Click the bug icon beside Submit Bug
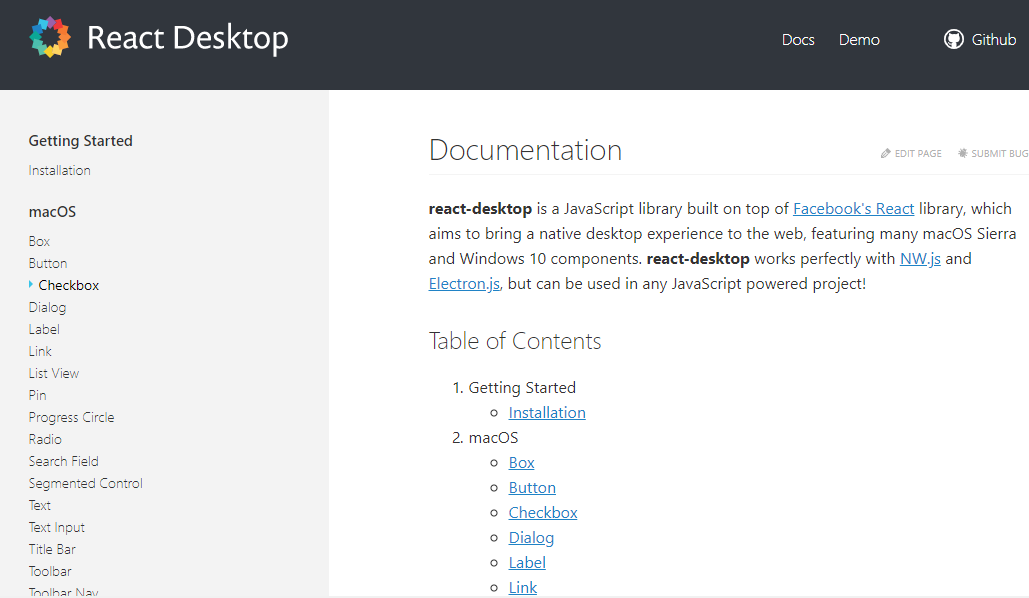Image resolution: width=1029 pixels, height=598 pixels. pyautogui.click(x=963, y=153)
